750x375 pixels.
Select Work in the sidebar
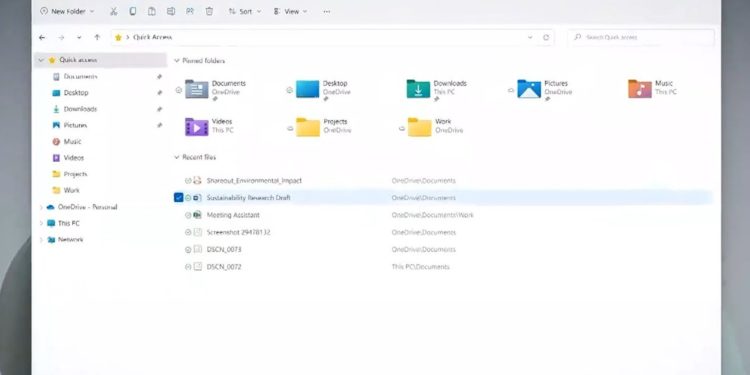point(72,190)
